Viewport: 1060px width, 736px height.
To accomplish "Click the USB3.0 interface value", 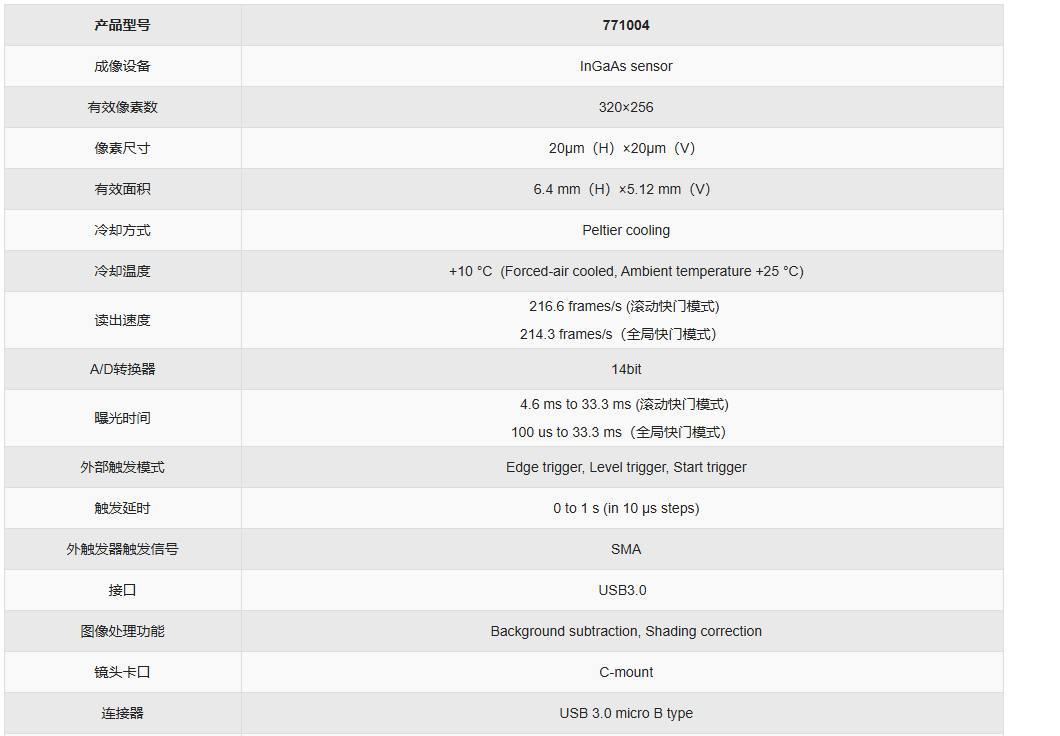I will click(x=622, y=590).
